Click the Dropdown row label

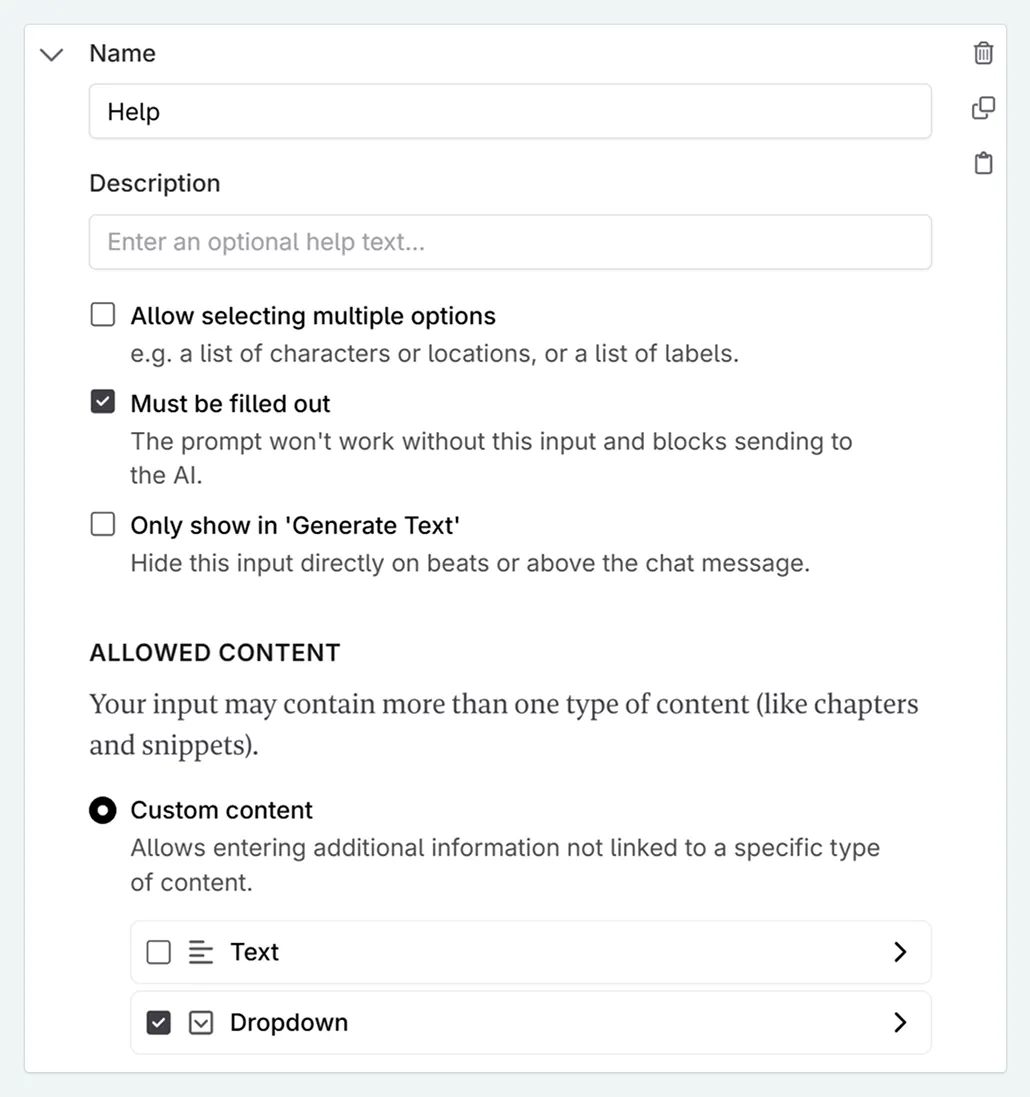point(289,1022)
